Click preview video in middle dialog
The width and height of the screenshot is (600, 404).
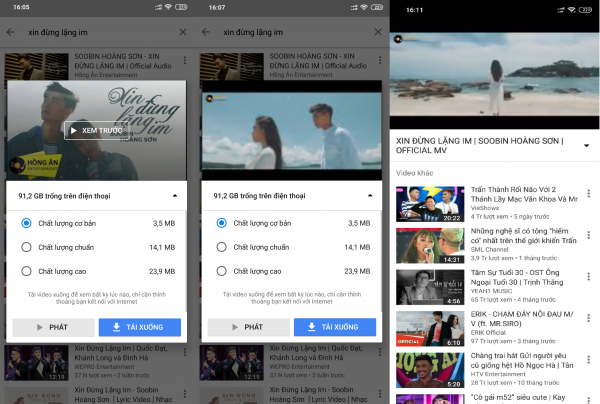pyautogui.click(x=292, y=131)
